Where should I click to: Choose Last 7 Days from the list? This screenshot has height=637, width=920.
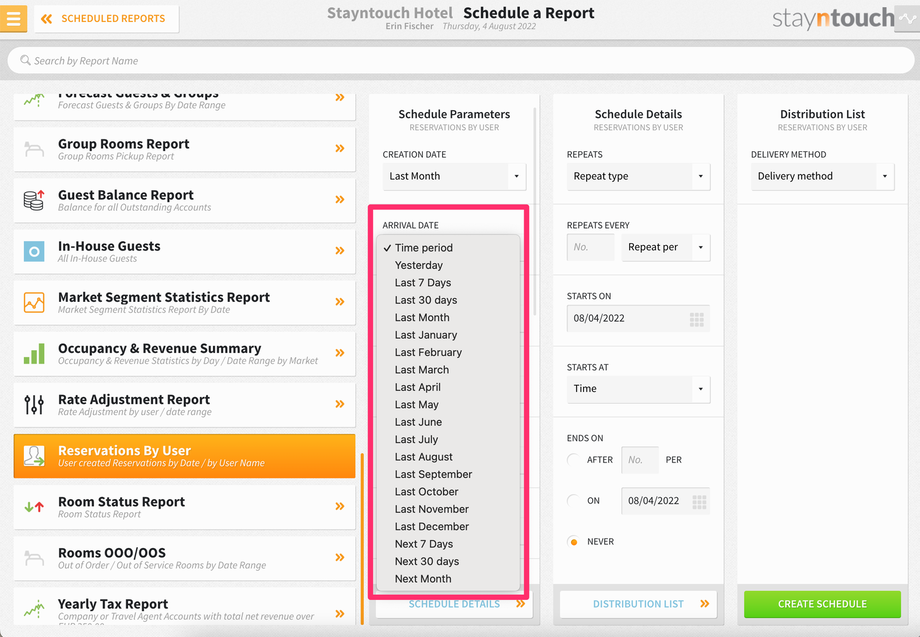(x=448, y=283)
